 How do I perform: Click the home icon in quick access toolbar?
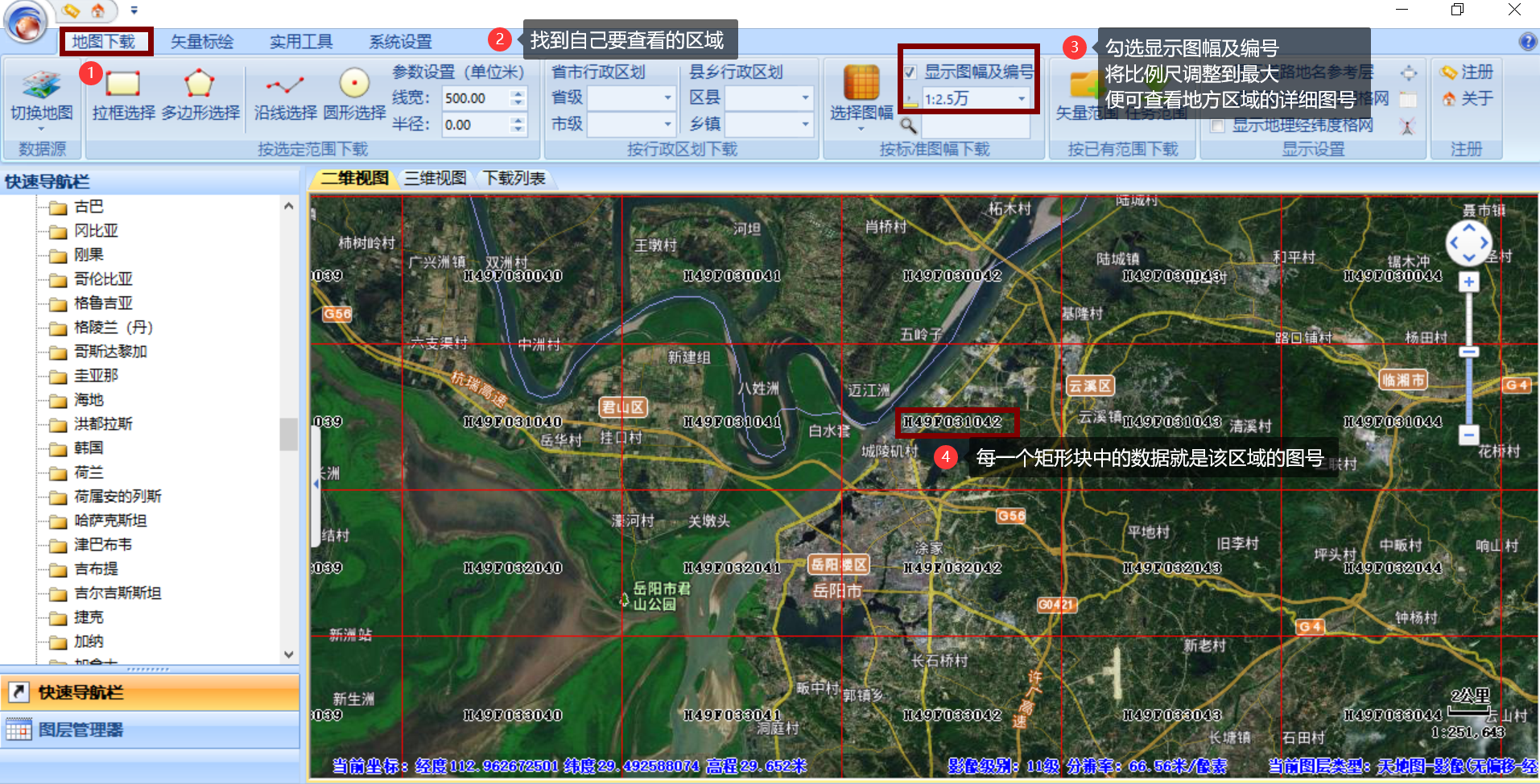tap(97, 10)
